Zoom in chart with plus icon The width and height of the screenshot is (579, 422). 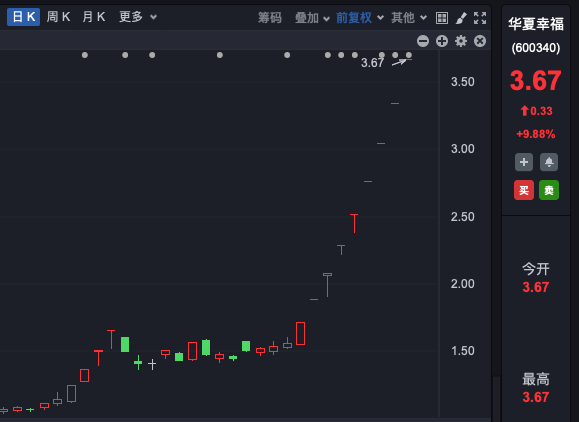(442, 41)
